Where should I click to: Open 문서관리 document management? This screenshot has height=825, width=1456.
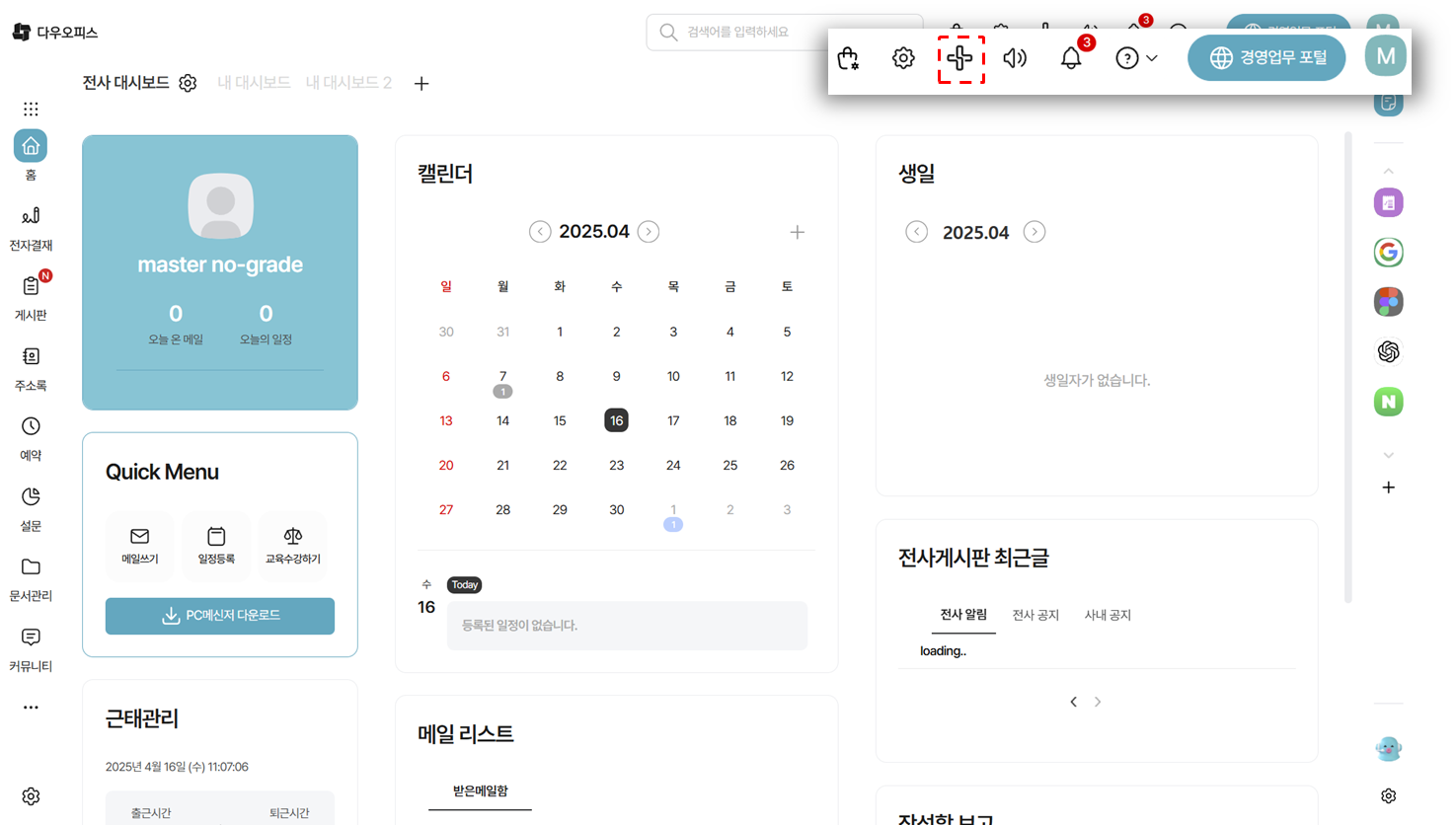coord(31,577)
